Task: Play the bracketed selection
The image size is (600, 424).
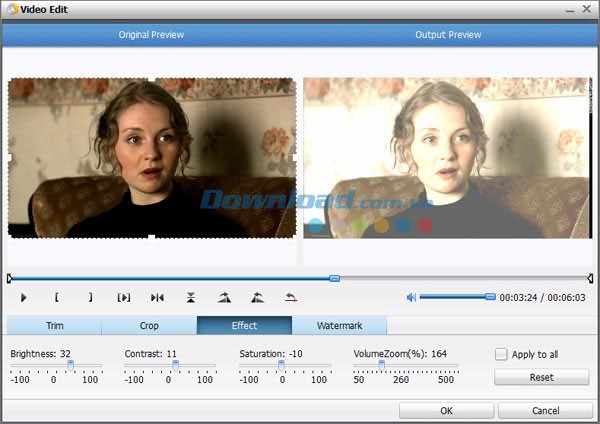Action: (124, 297)
